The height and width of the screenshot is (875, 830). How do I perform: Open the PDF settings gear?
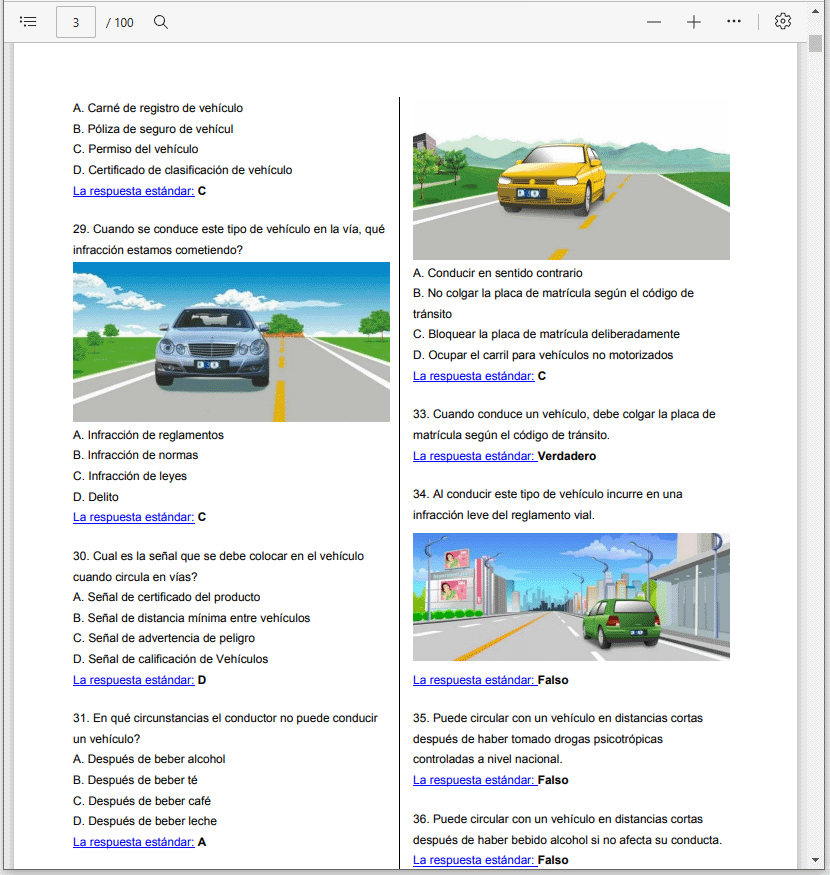point(783,22)
